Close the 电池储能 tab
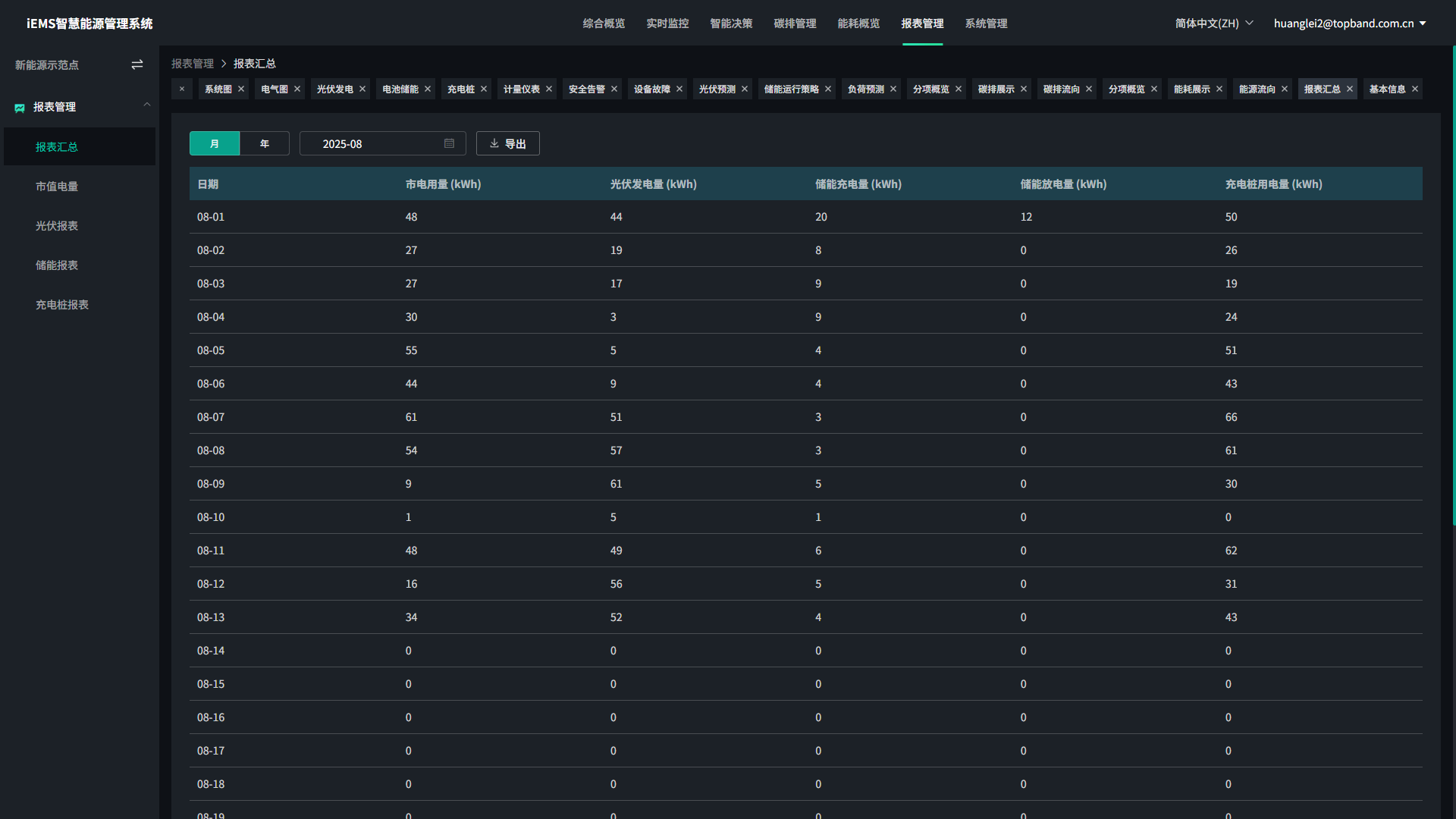The image size is (1456, 819). click(428, 89)
